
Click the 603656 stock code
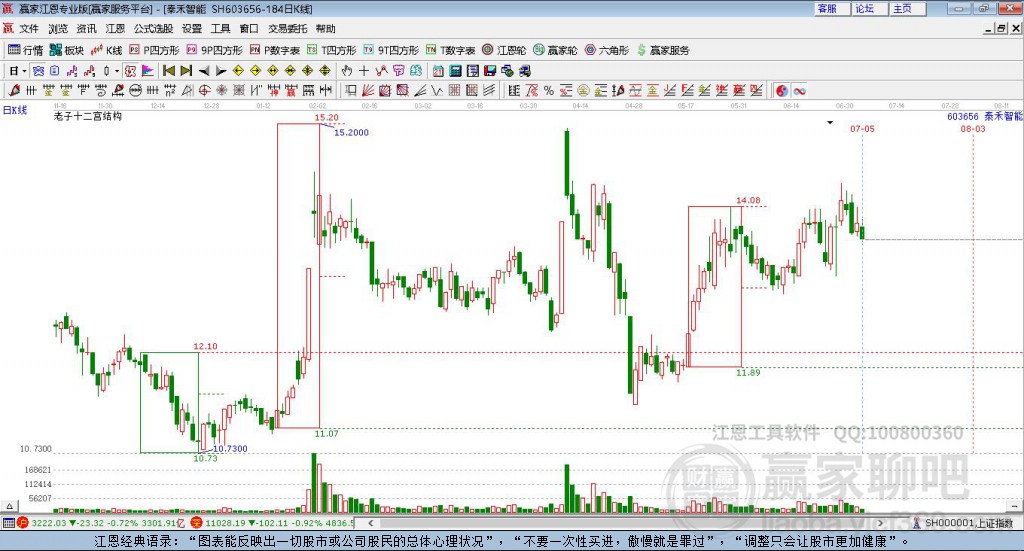pos(963,116)
